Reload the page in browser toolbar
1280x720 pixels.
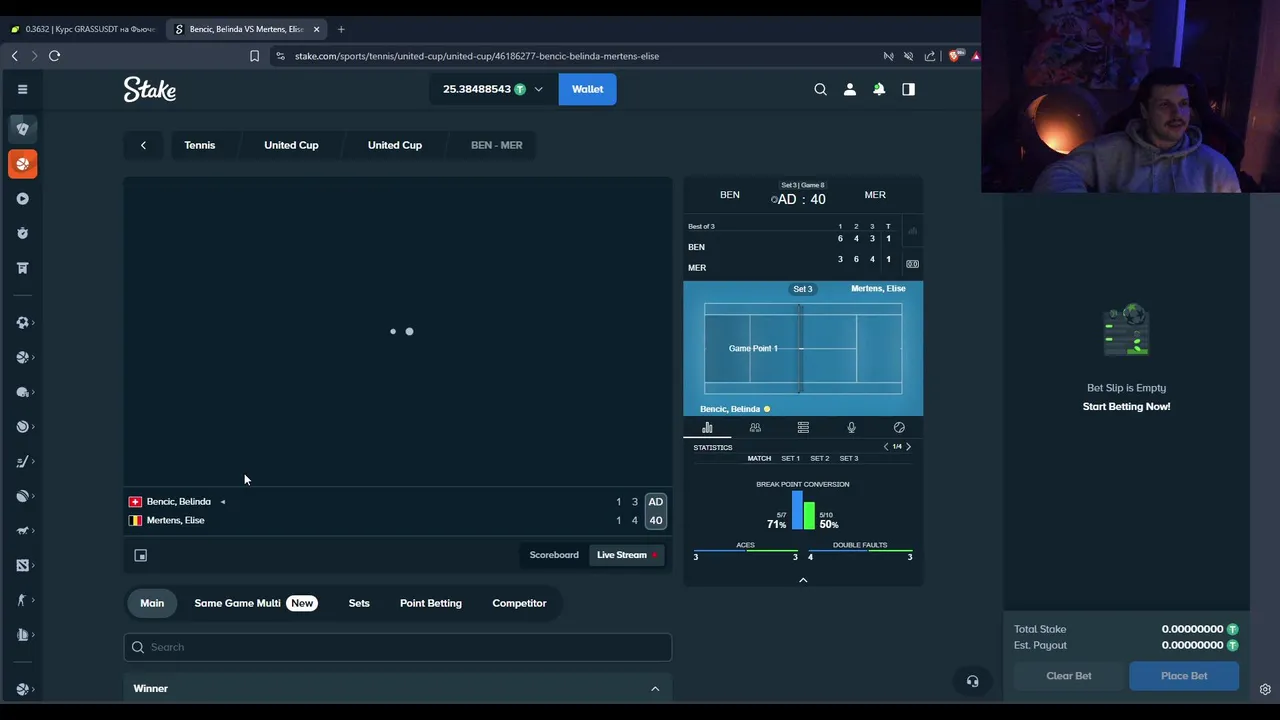(54, 56)
